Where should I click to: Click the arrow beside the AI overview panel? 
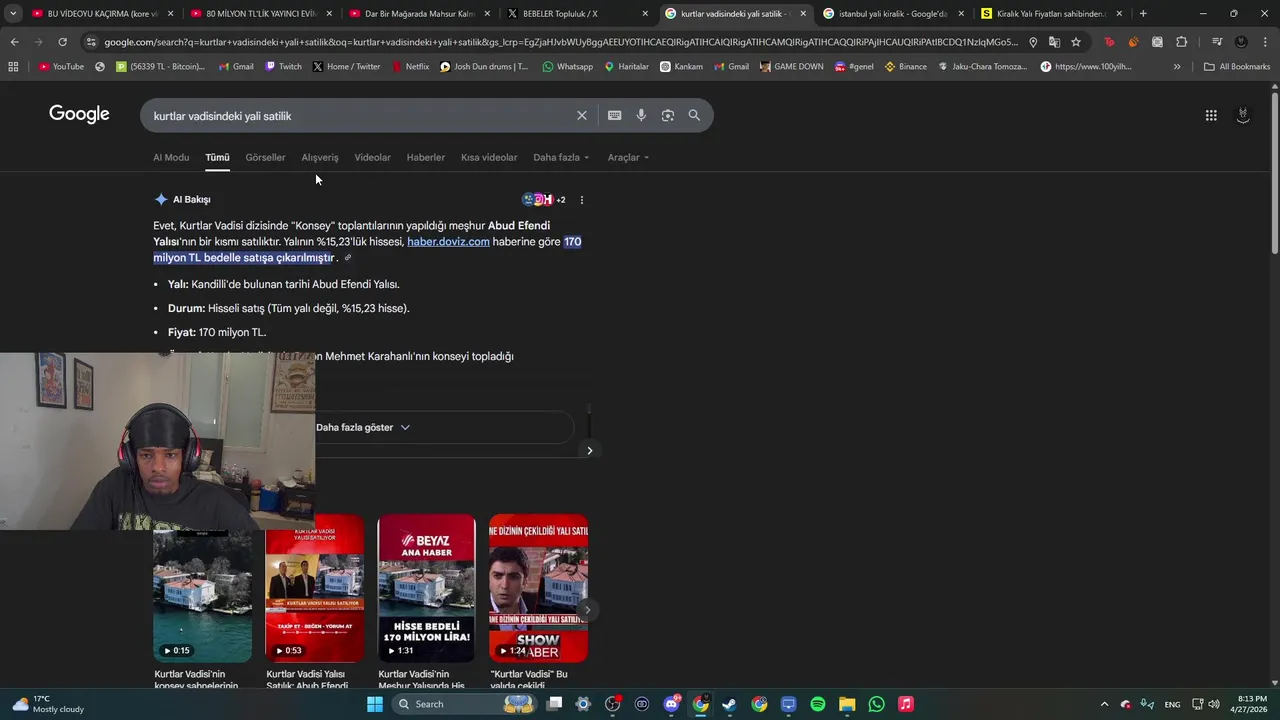click(589, 450)
